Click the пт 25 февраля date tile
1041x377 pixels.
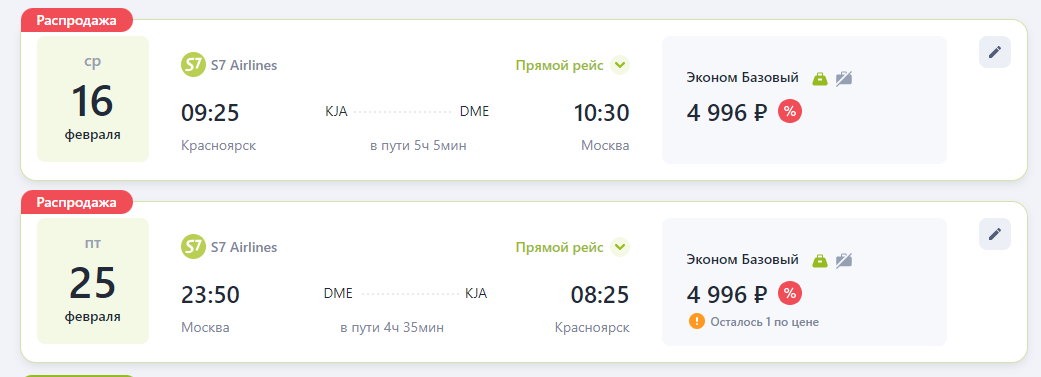[93, 281]
